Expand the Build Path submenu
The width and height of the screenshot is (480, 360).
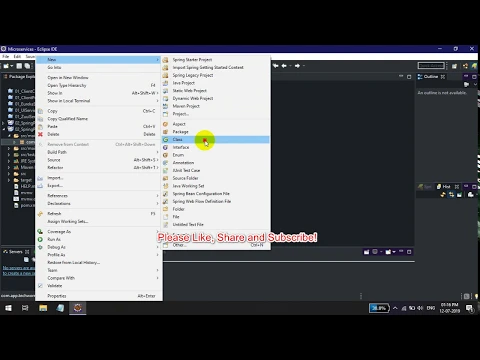(x=99, y=152)
